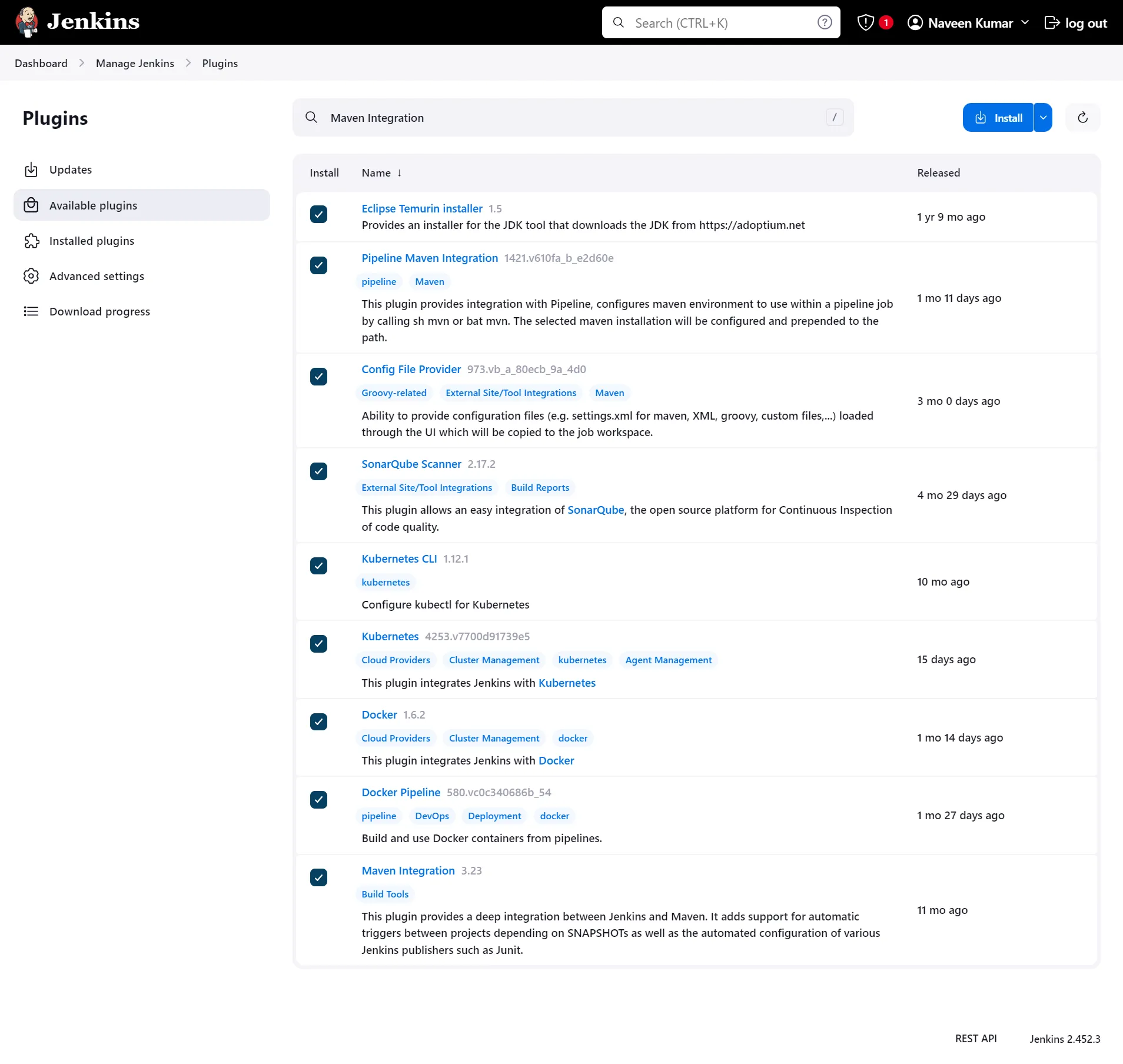This screenshot has height=1064, width=1123.
Task: Click the External Site/Tool Integrations tag under SonarQube Scanner
Action: pos(427,487)
